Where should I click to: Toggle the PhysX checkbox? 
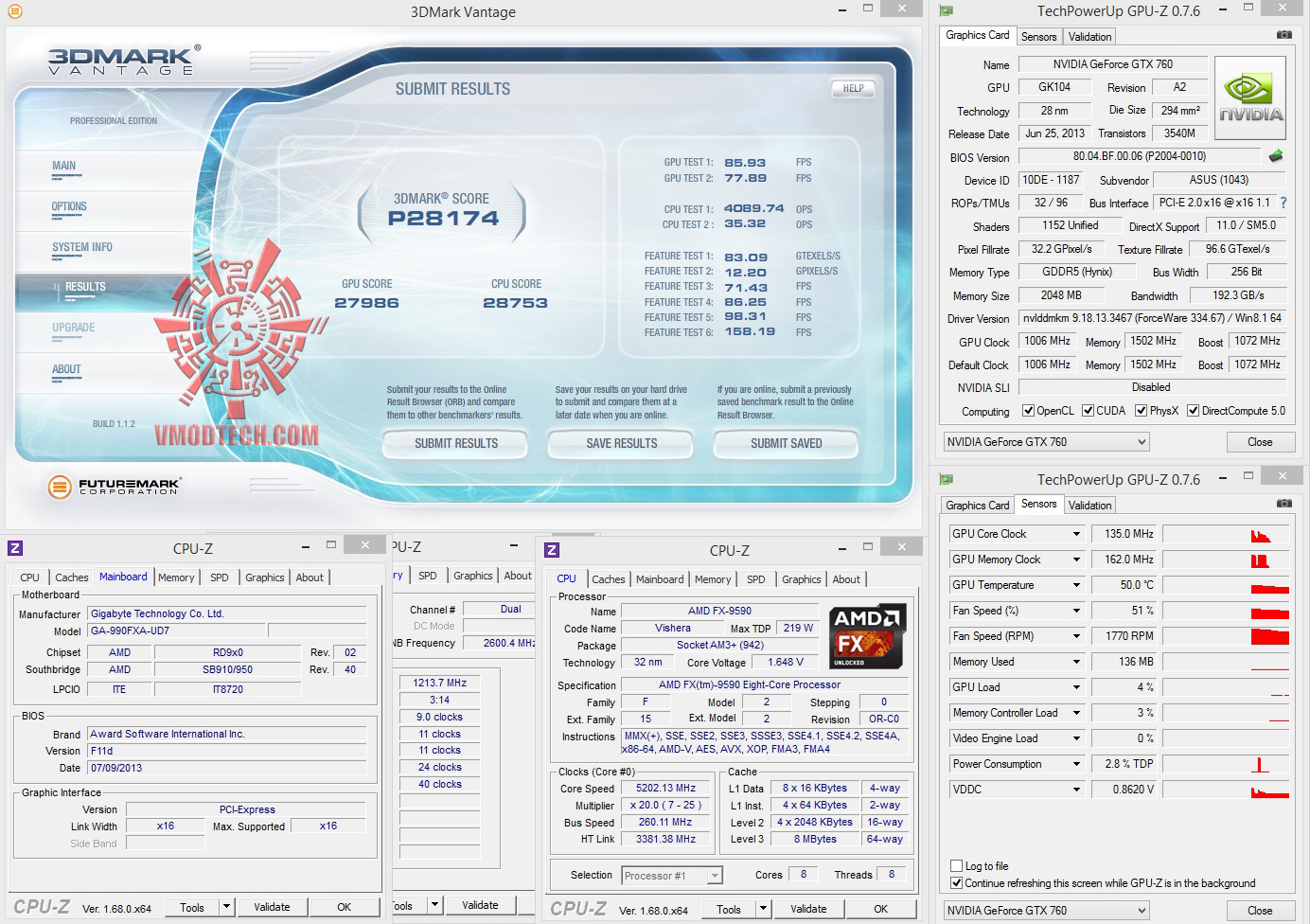tap(1142, 411)
